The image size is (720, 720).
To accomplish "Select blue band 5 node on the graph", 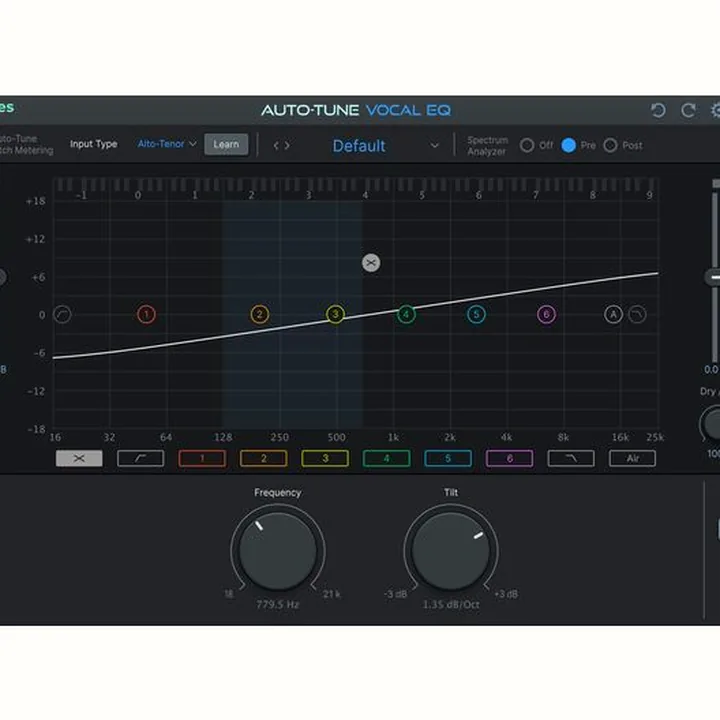I will click(476, 315).
